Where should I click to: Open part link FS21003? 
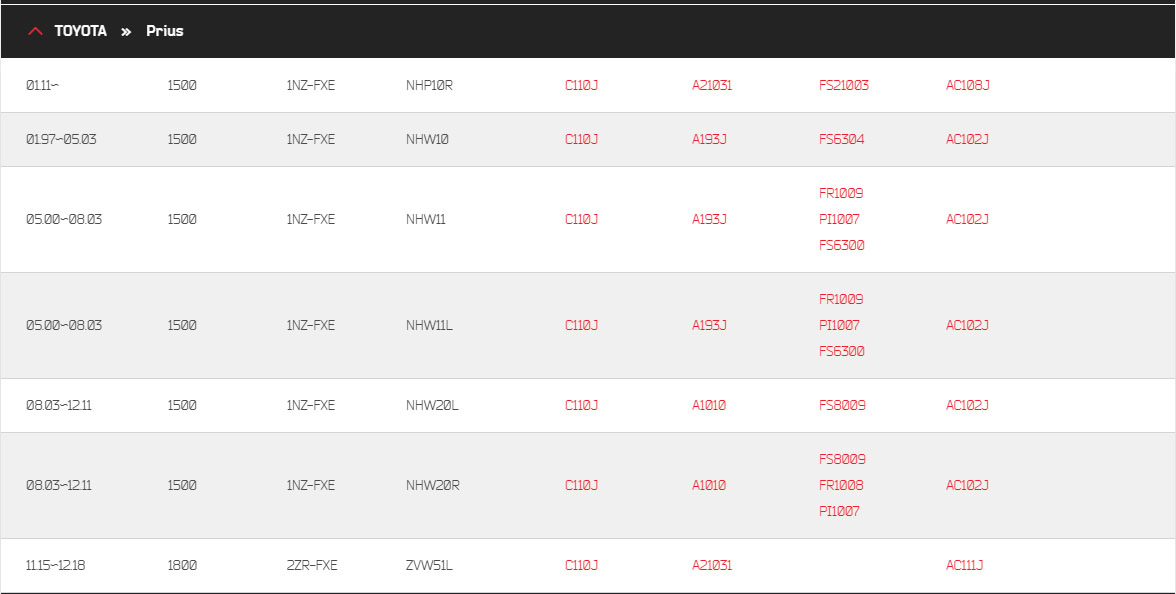tap(844, 86)
